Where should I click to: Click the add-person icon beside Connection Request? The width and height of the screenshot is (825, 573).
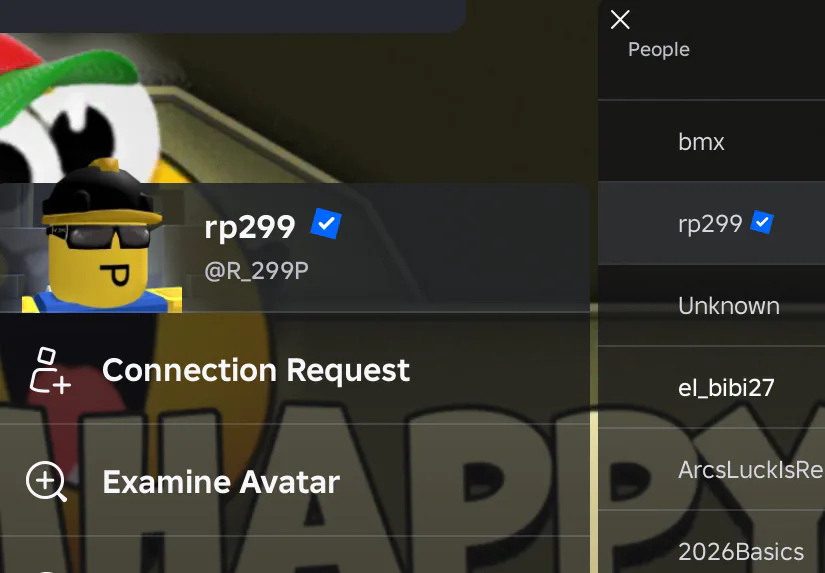(49, 370)
